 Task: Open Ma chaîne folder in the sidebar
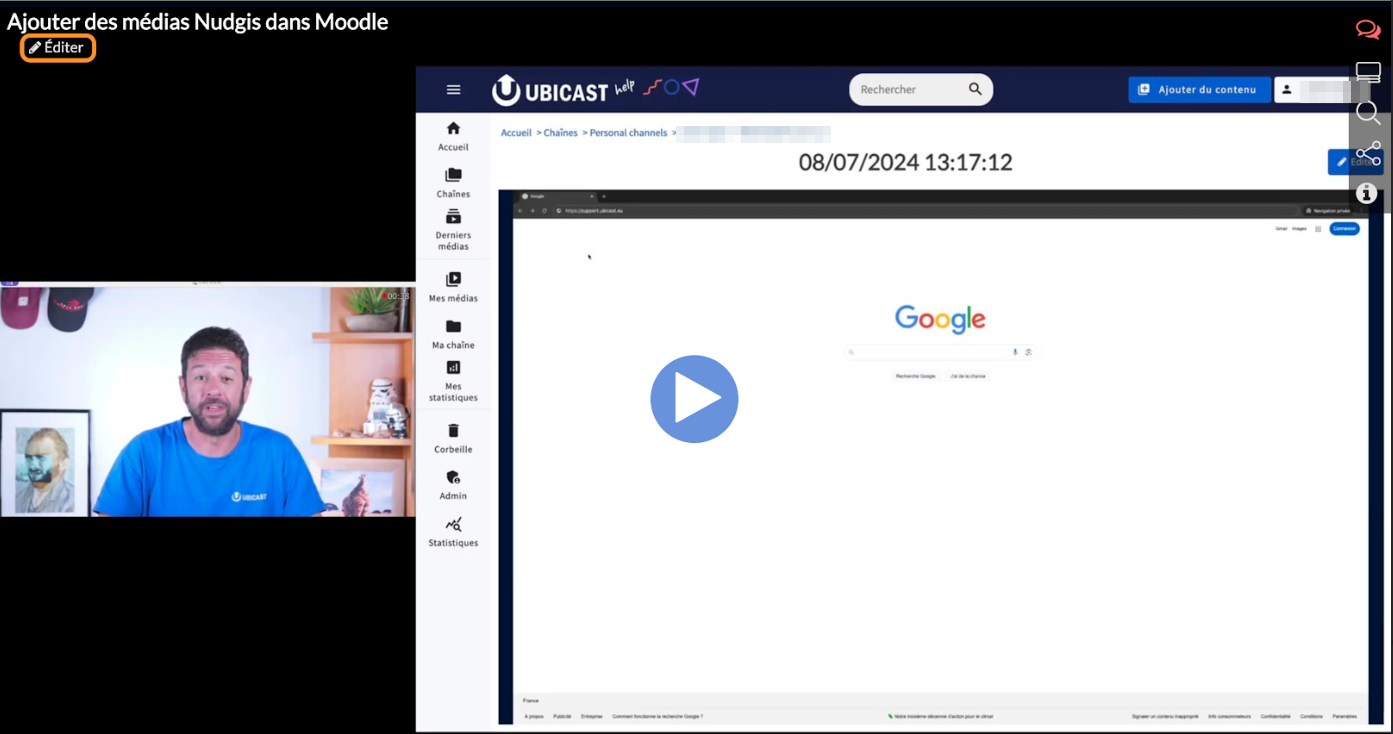(x=453, y=334)
